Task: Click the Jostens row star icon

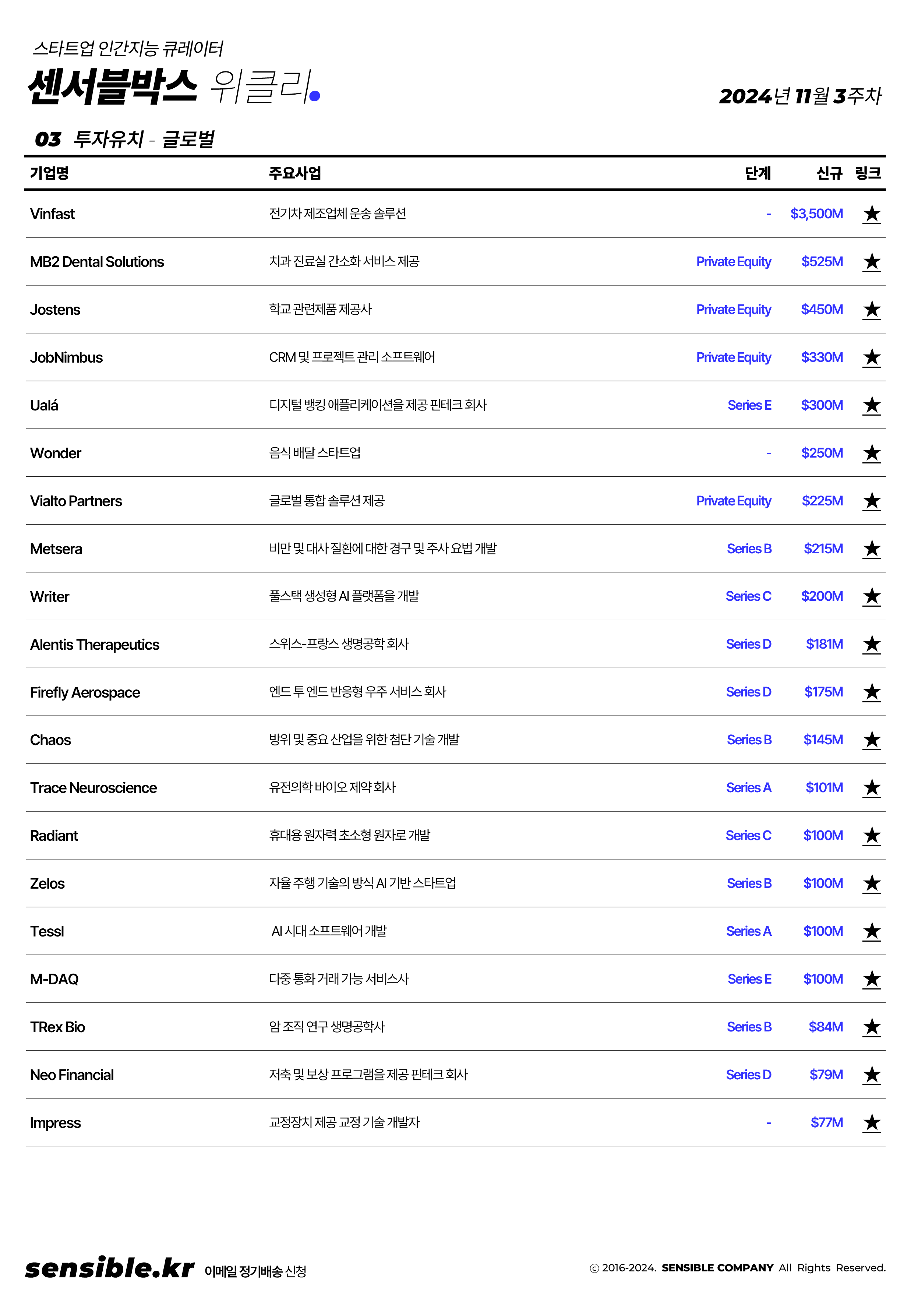Action: (x=871, y=310)
